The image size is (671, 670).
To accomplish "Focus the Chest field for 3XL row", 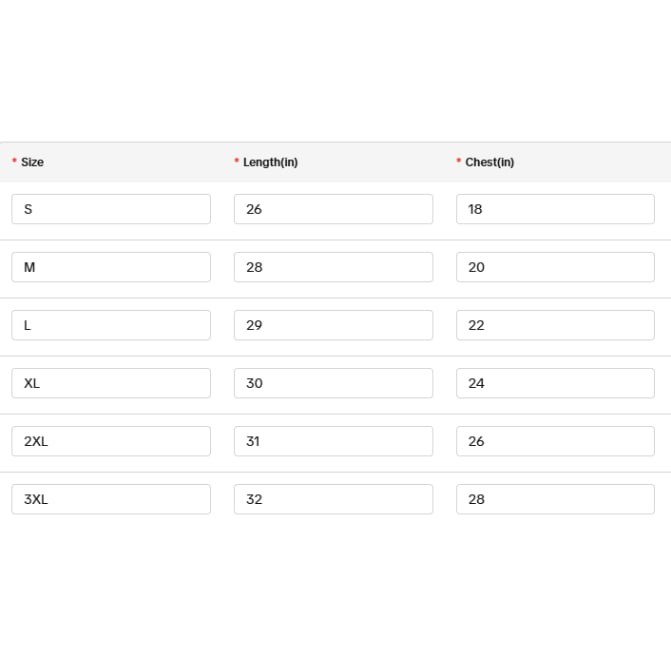I will tap(555, 499).
